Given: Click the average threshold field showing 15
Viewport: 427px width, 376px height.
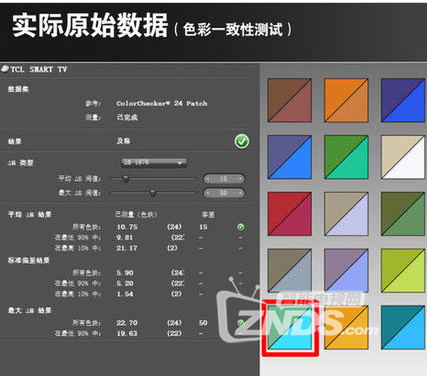Looking at the screenshot, I should 224,179.
